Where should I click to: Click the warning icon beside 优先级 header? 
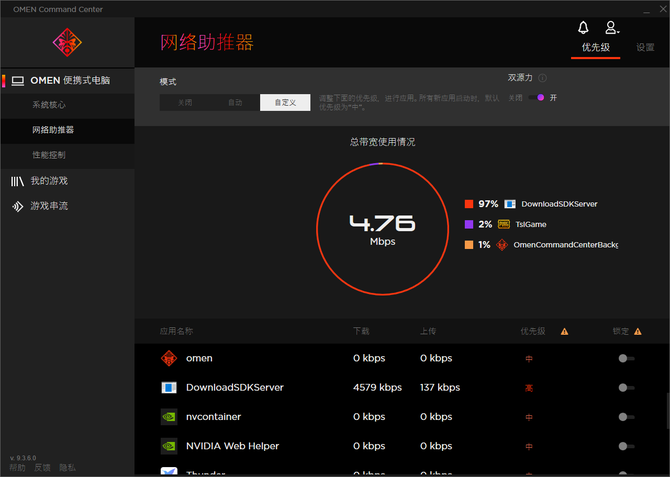(564, 331)
